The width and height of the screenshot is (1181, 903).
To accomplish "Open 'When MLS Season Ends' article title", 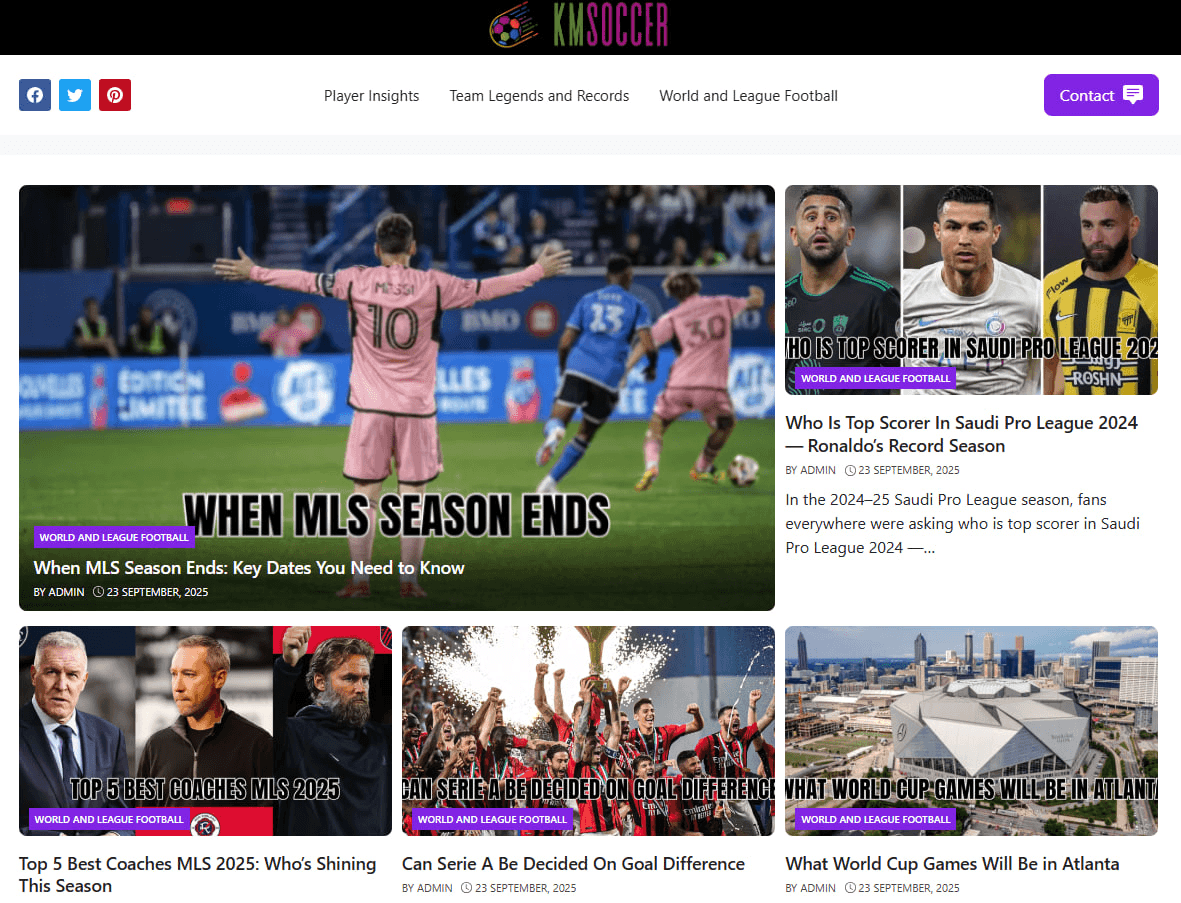I will [x=249, y=568].
